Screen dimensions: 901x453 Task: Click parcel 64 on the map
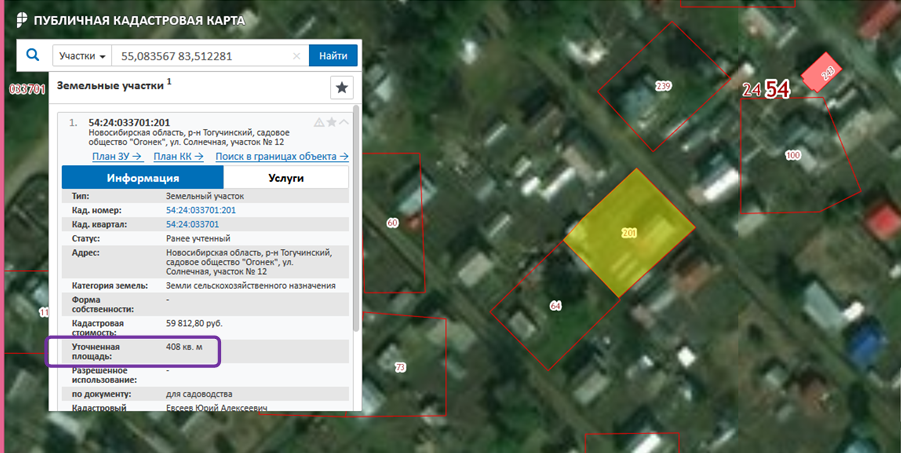pyautogui.click(x=555, y=306)
